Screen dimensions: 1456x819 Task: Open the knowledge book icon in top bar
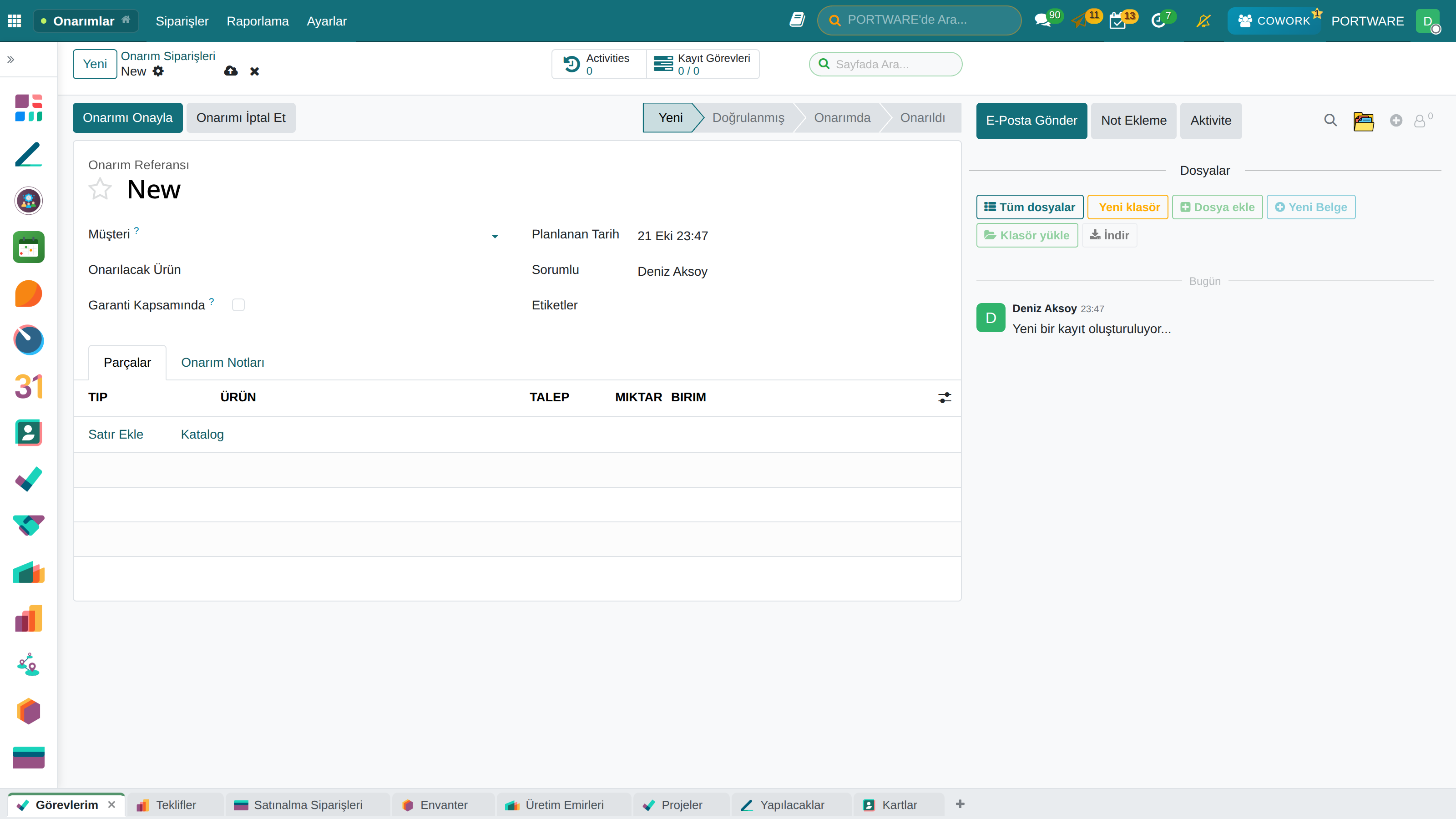(x=797, y=20)
